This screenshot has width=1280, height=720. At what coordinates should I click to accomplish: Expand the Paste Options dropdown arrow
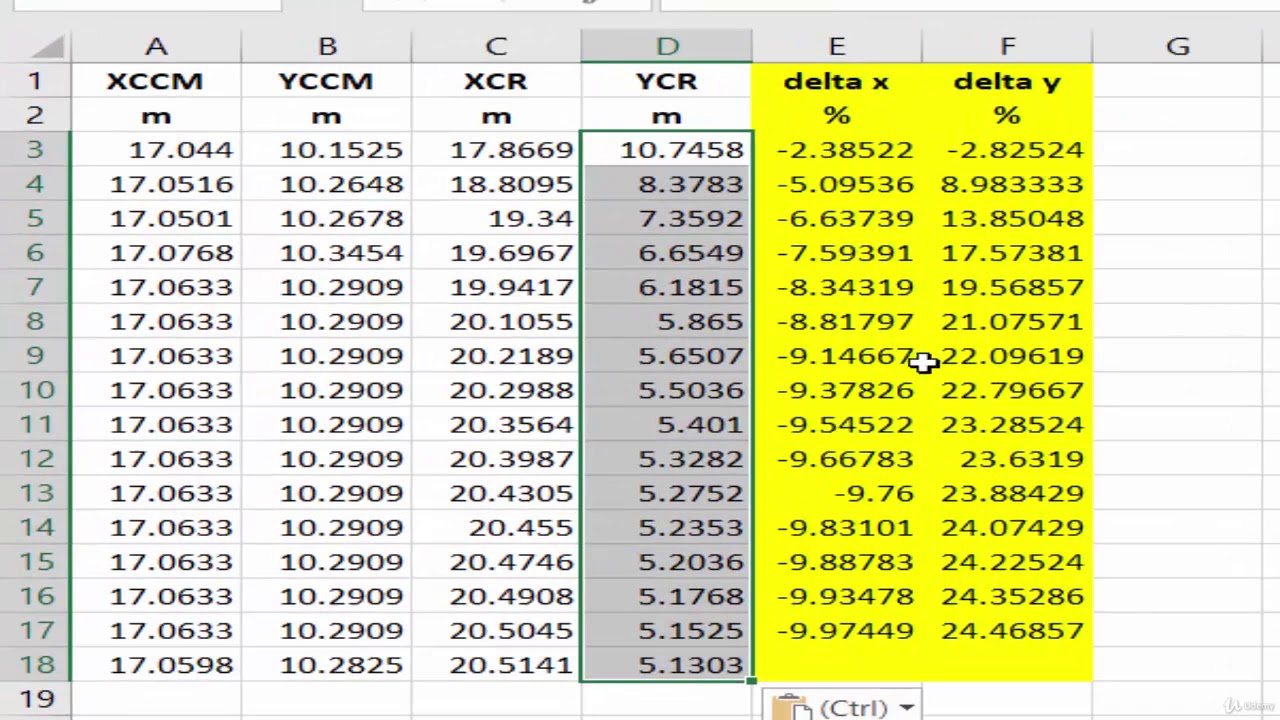click(x=906, y=708)
